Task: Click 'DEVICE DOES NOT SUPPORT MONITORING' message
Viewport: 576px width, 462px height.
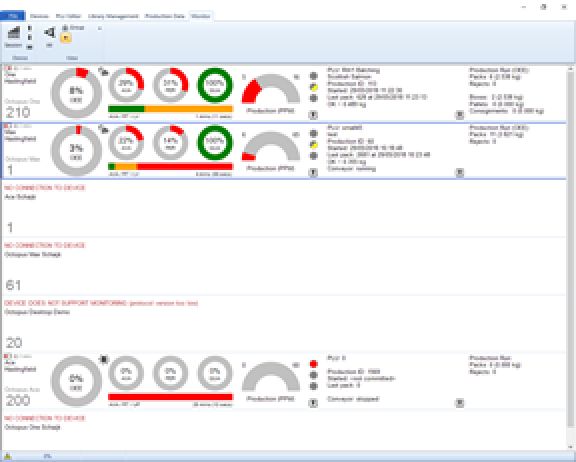Action: click(x=101, y=303)
